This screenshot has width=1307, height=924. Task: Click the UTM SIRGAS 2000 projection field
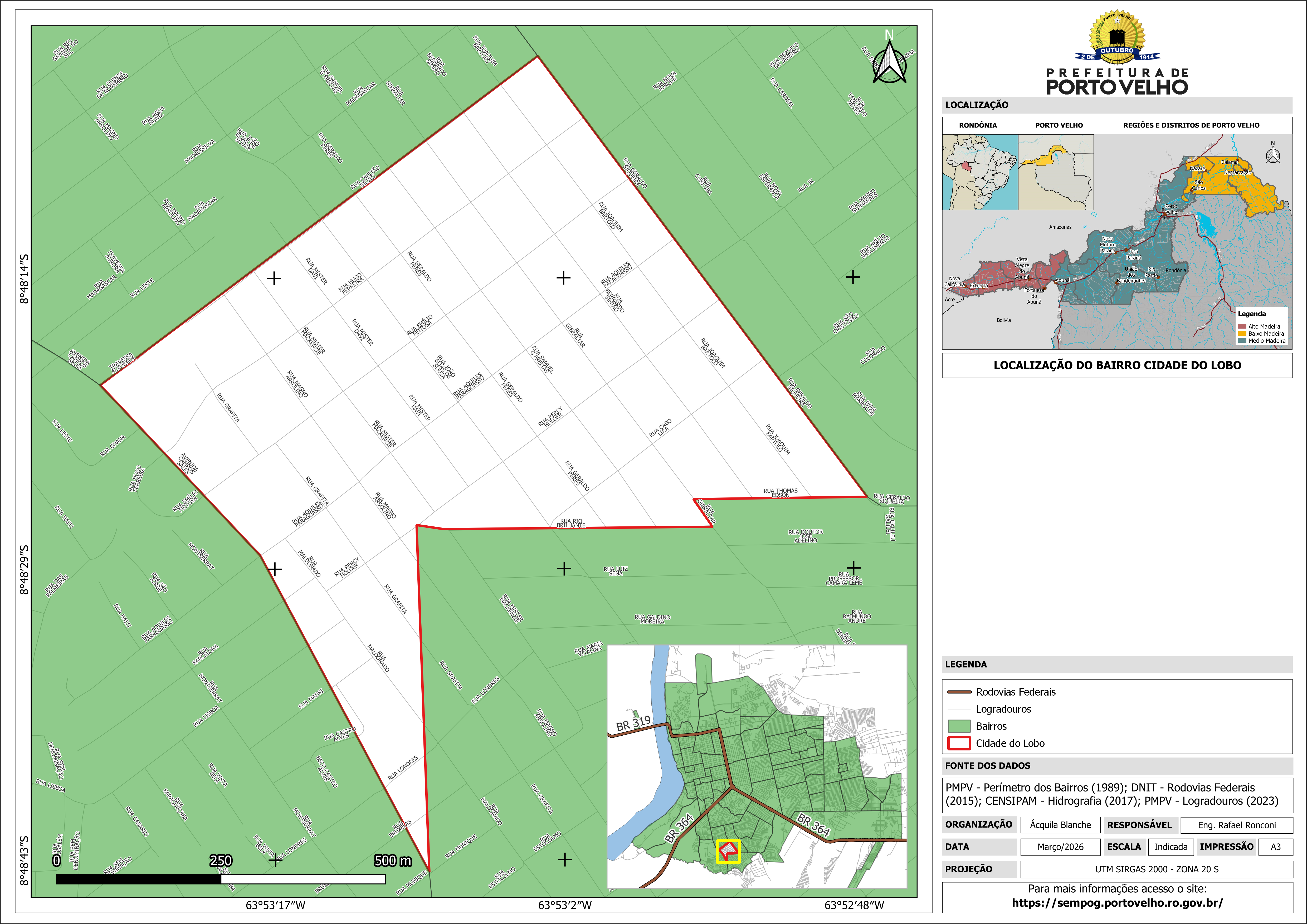point(1156,869)
